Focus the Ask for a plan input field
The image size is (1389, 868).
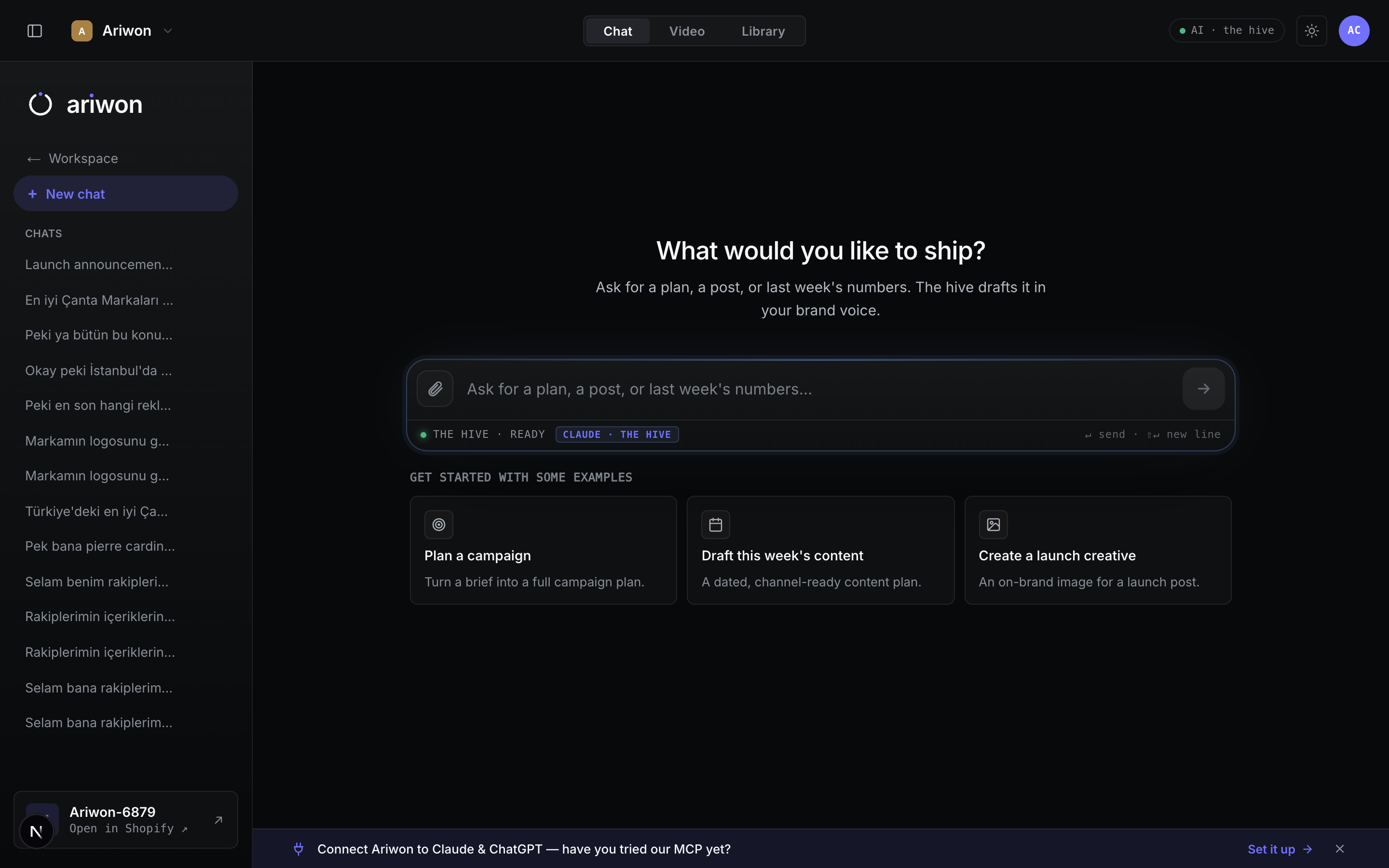tap(818, 389)
